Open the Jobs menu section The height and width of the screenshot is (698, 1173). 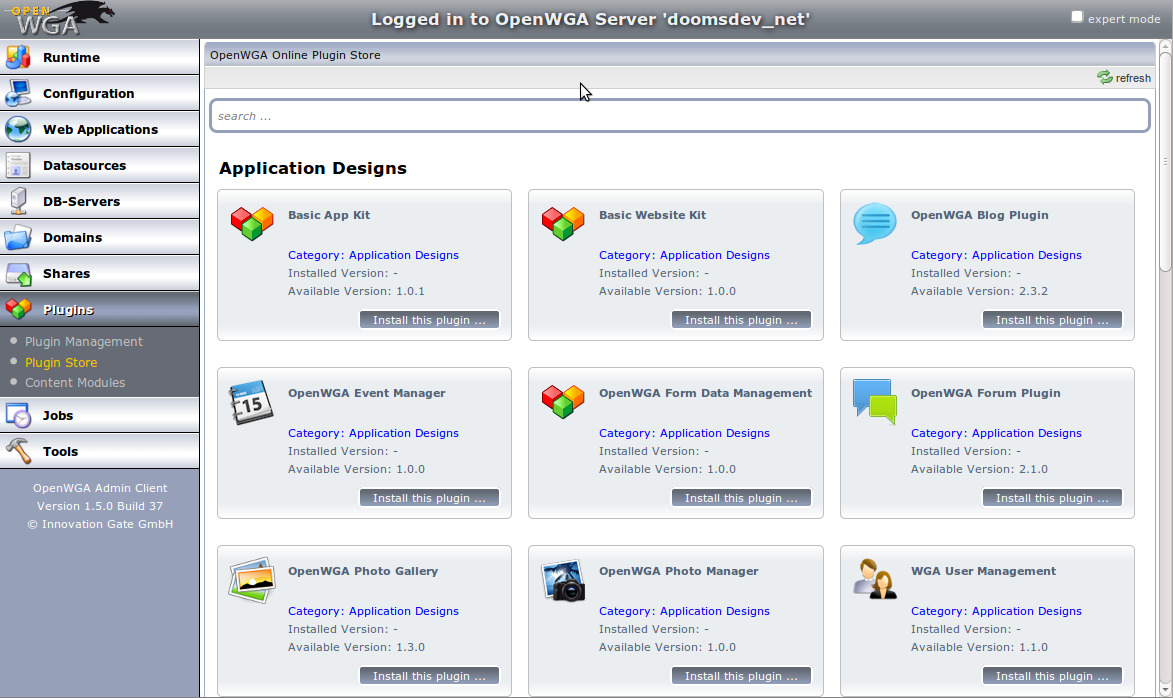99,415
